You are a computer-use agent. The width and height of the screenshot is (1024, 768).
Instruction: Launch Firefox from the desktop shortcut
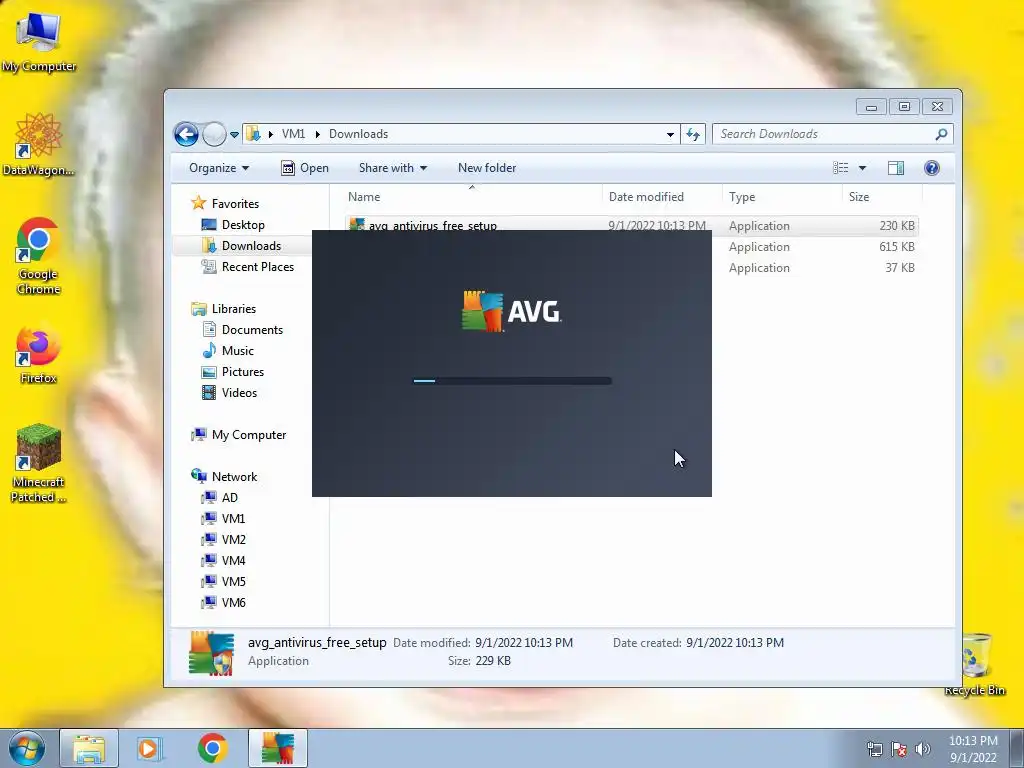[x=39, y=355]
